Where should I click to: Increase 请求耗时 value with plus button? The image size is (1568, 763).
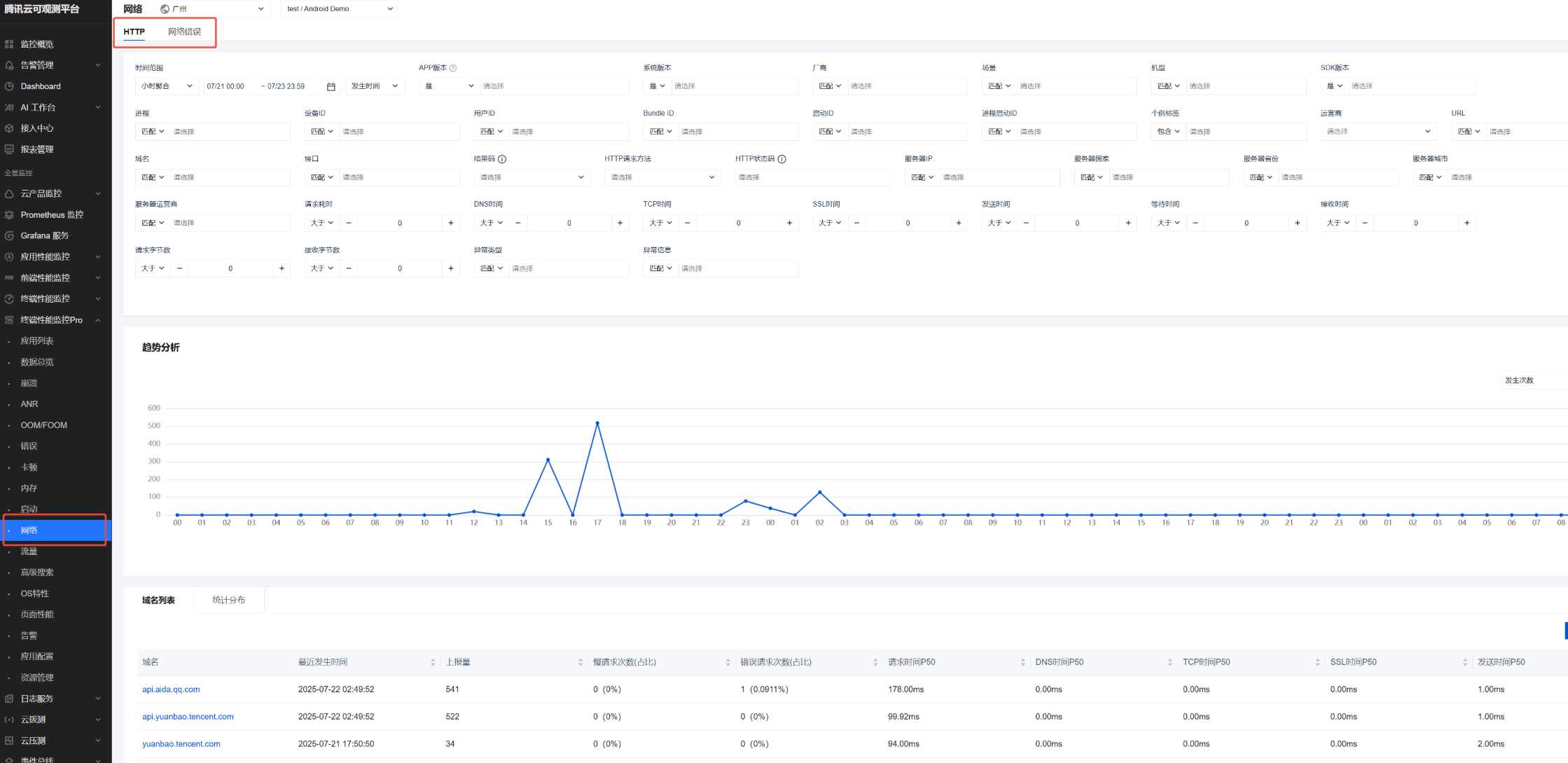451,223
